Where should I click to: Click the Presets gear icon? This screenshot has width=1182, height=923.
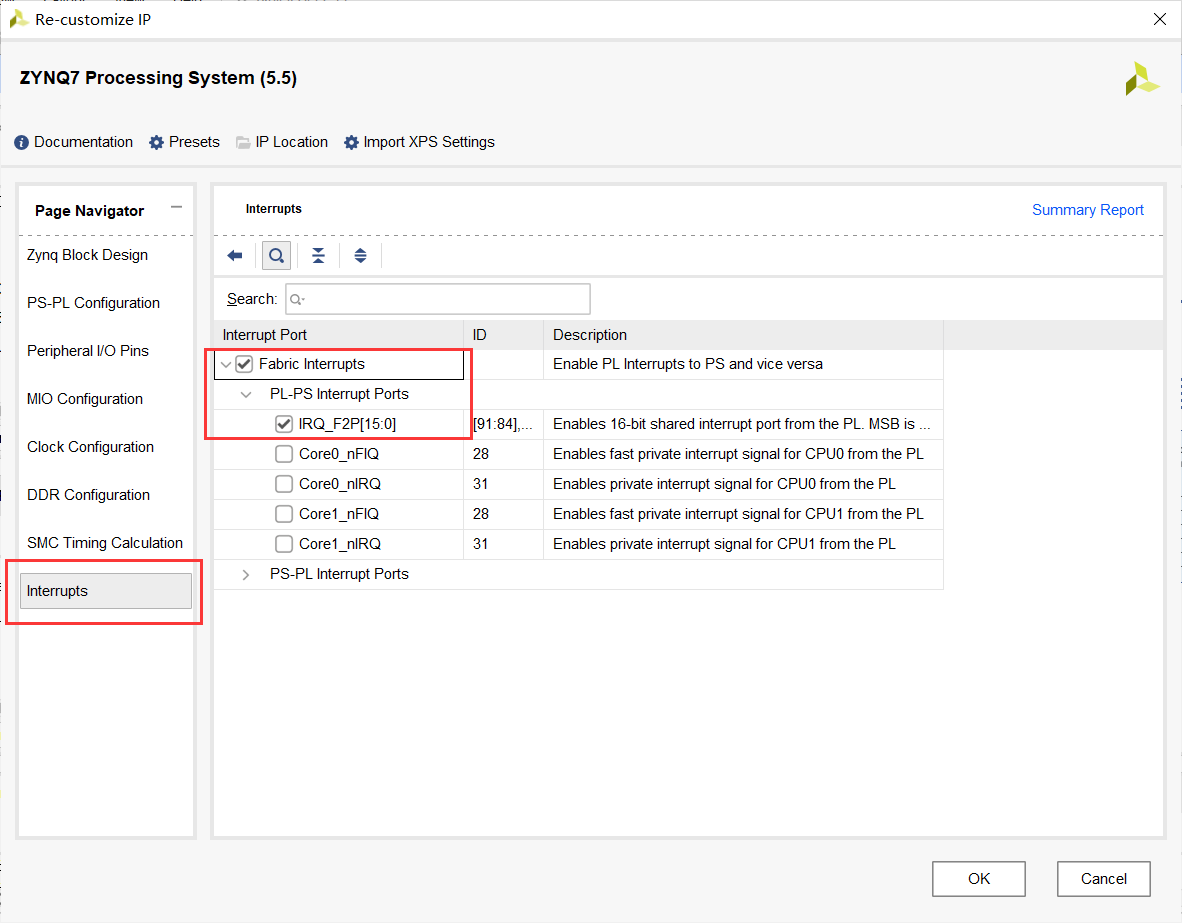(x=156, y=143)
